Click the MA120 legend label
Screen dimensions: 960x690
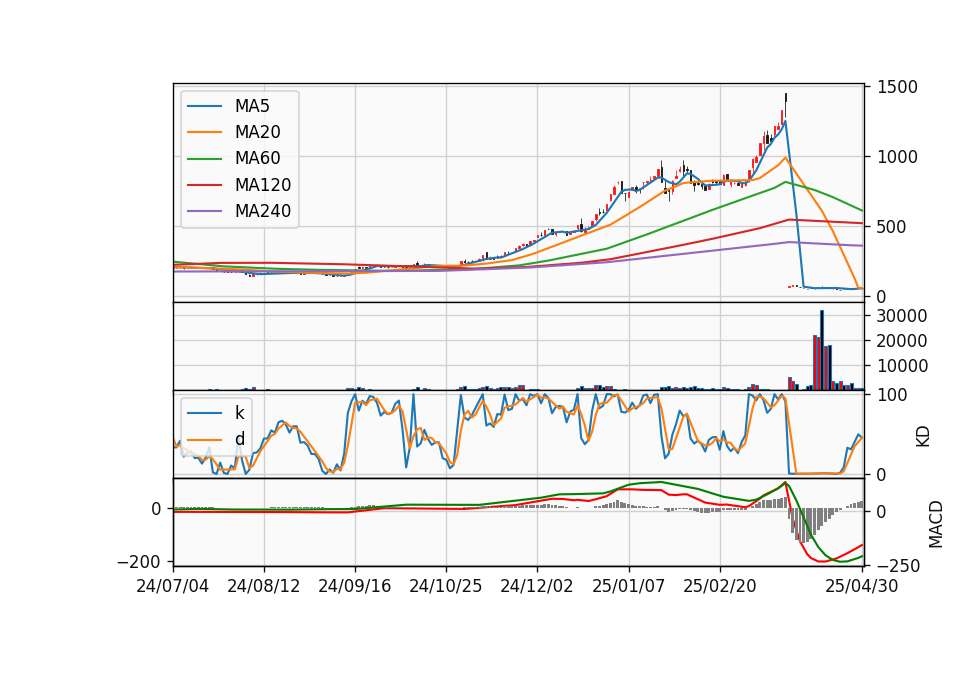pyautogui.click(x=263, y=185)
